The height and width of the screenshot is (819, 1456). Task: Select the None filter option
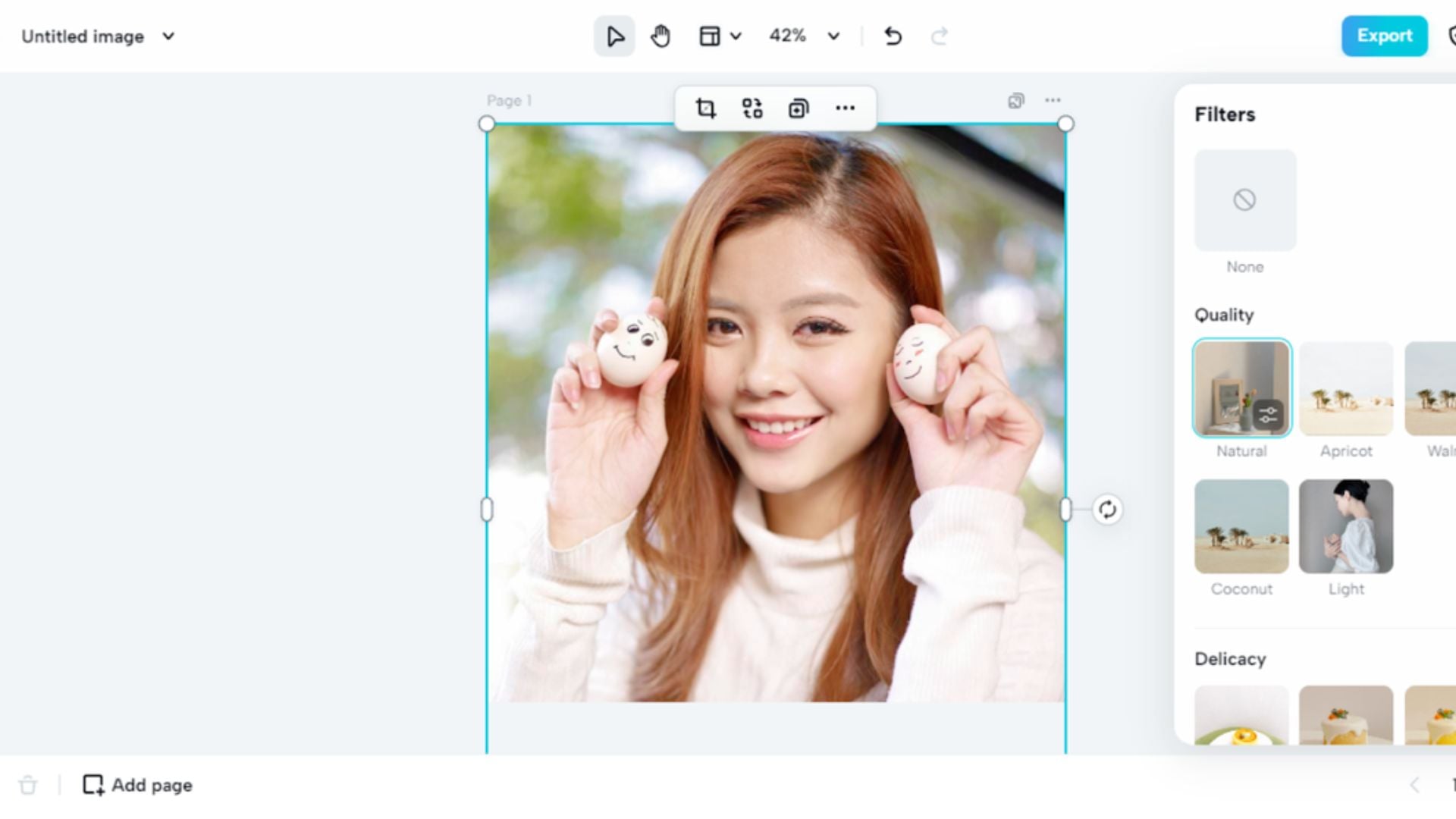click(x=1244, y=200)
